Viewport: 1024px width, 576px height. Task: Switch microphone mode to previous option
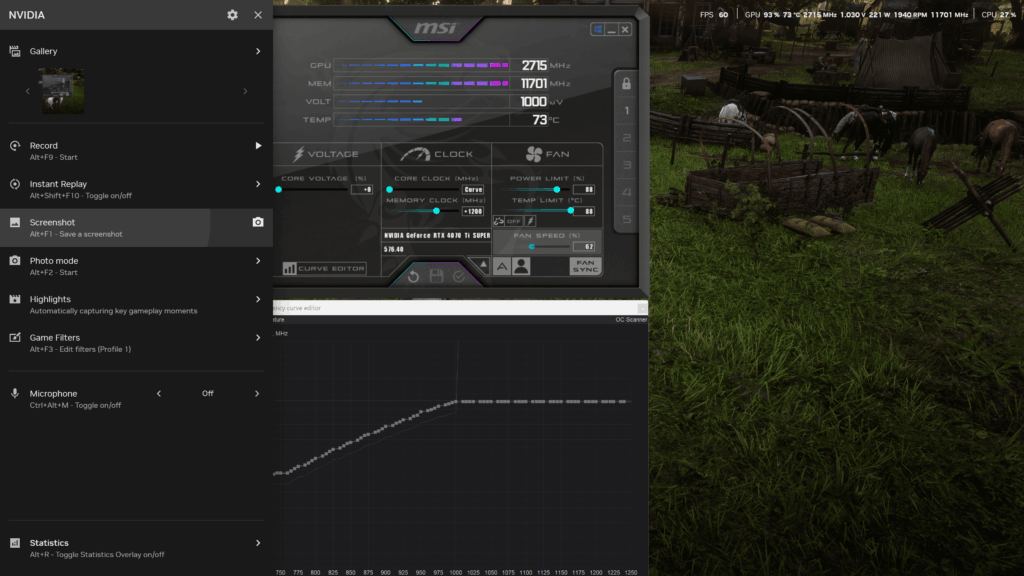(159, 394)
